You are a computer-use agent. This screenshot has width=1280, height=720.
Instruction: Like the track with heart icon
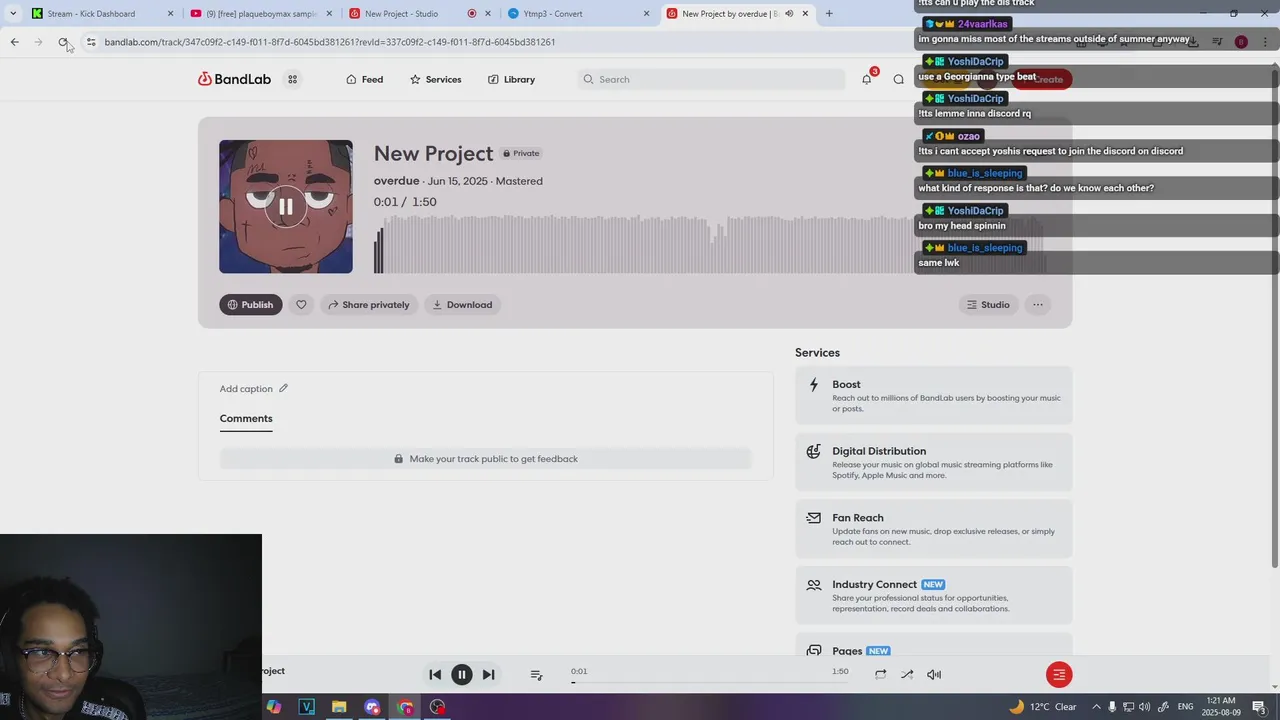click(301, 305)
